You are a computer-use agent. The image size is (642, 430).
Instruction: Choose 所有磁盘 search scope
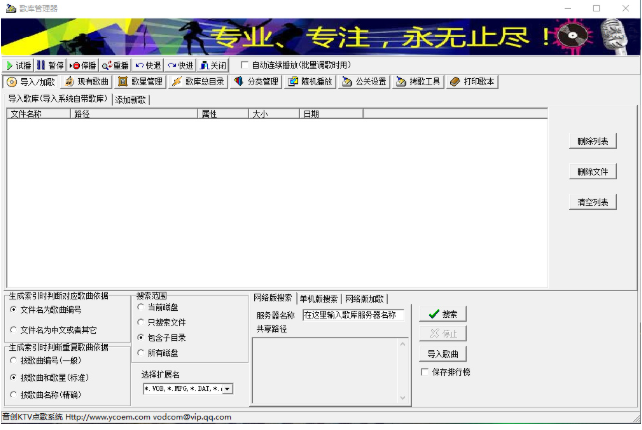[x=158, y=353]
